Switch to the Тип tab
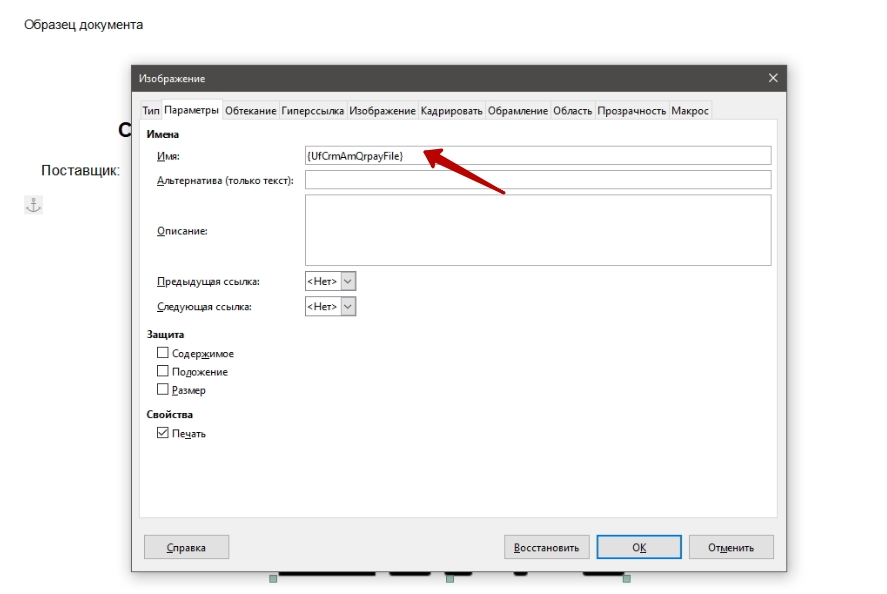 pos(150,111)
